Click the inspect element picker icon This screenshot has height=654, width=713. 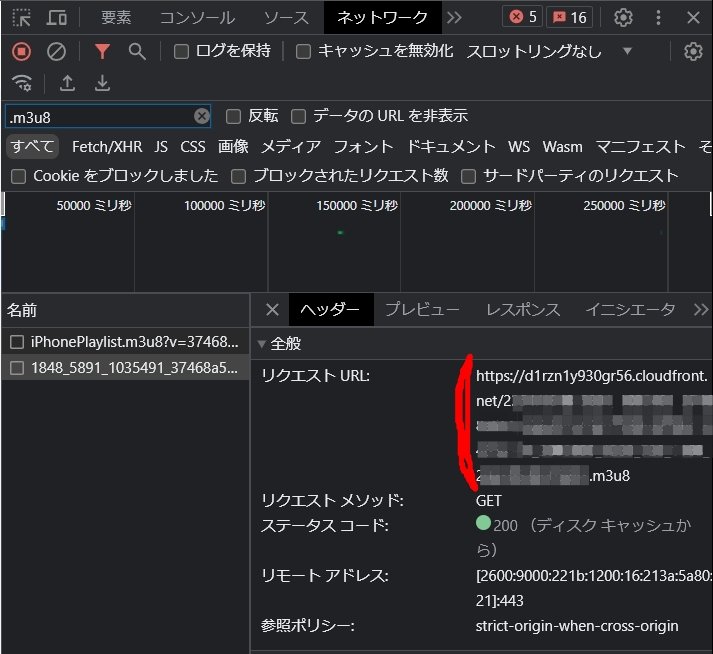pyautogui.click(x=21, y=17)
